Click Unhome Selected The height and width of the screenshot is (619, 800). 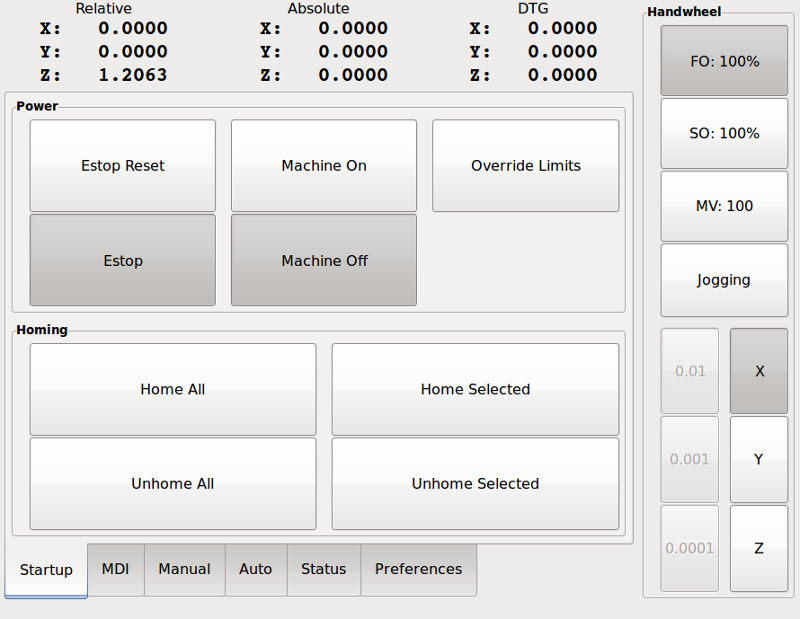[474, 483]
